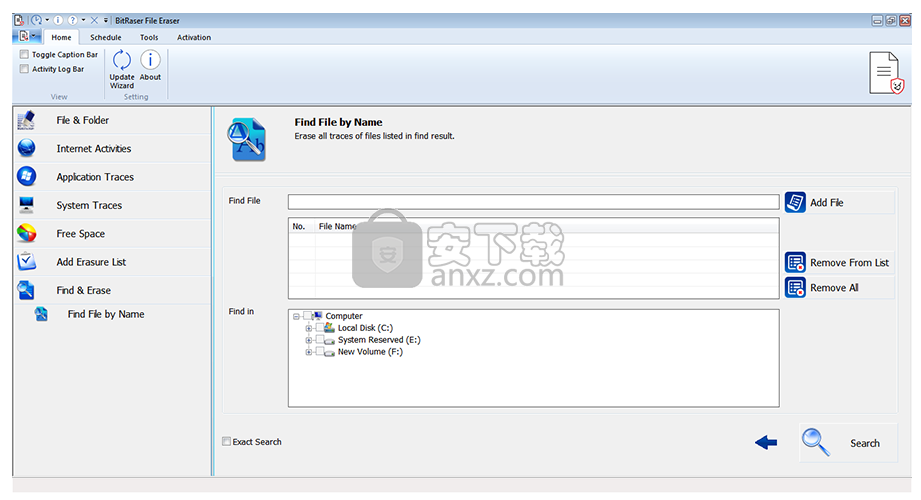Select System Reserved (E:) label in tree
921x500 pixels.
coord(379,340)
